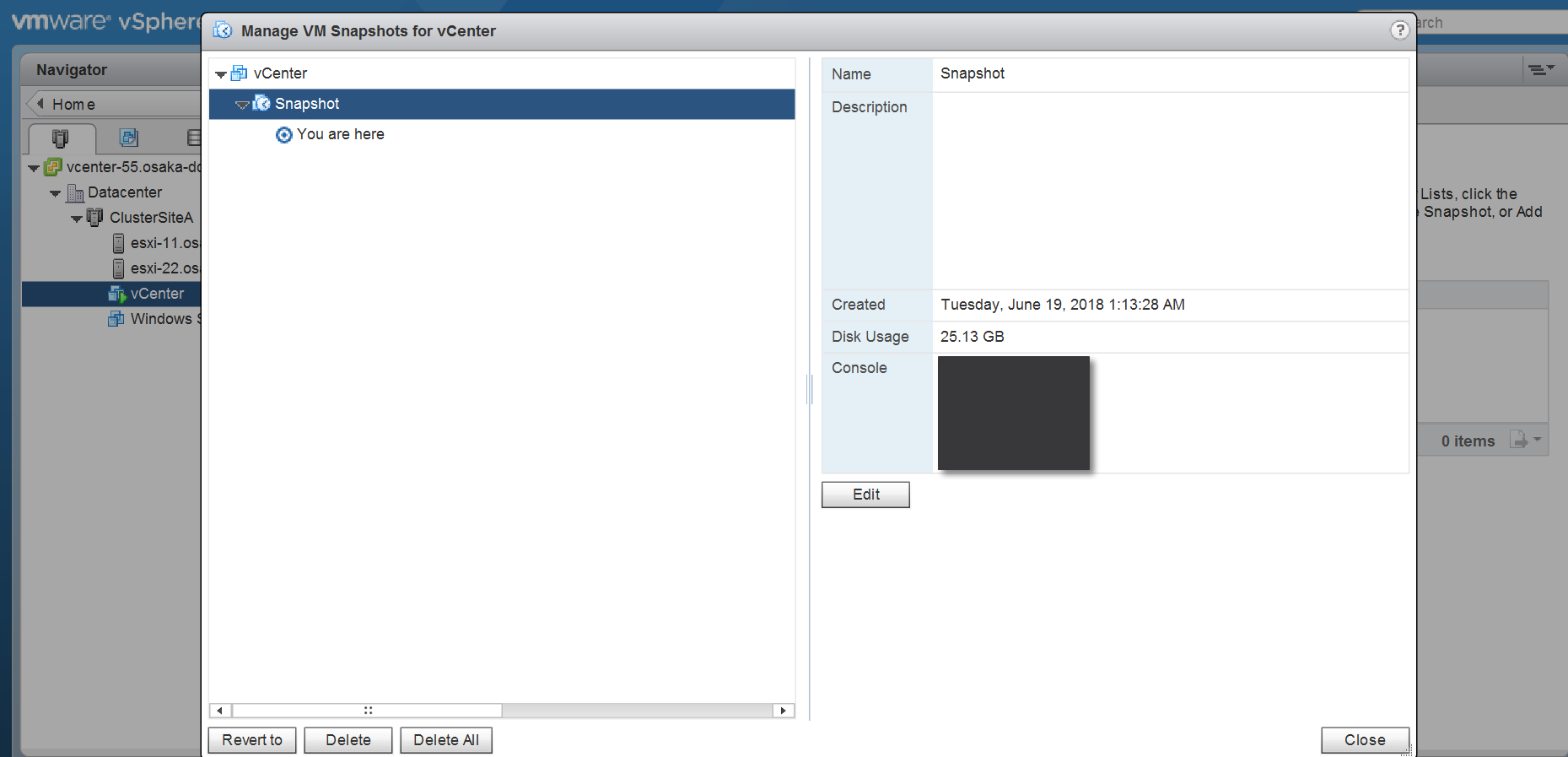Click the pane splitter handle between panels
This screenshot has height=757, width=1568.
(810, 389)
